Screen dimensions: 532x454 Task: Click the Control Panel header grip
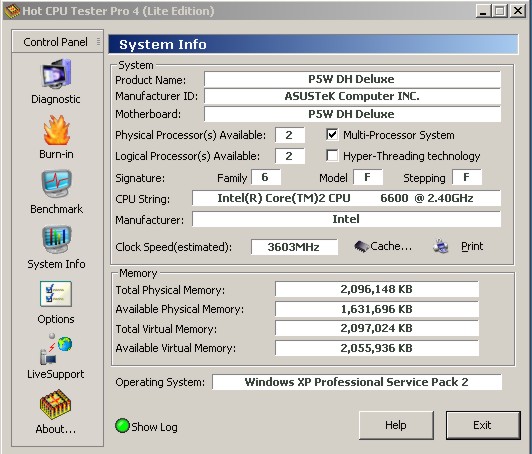[98, 41]
